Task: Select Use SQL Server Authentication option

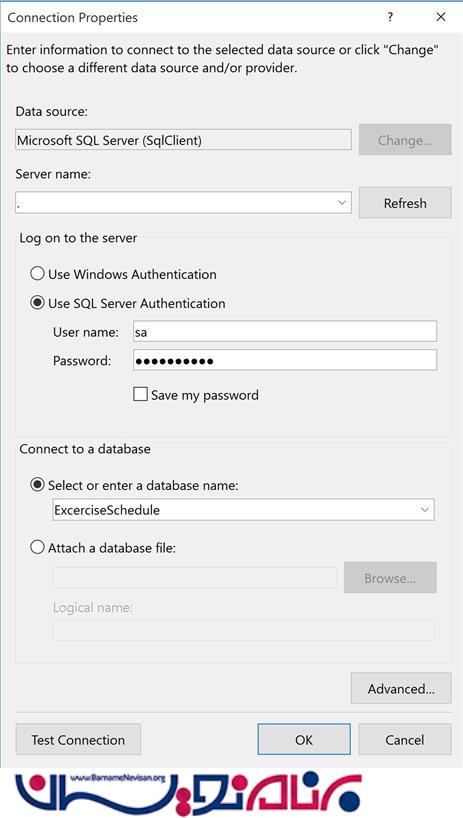Action: [37, 303]
